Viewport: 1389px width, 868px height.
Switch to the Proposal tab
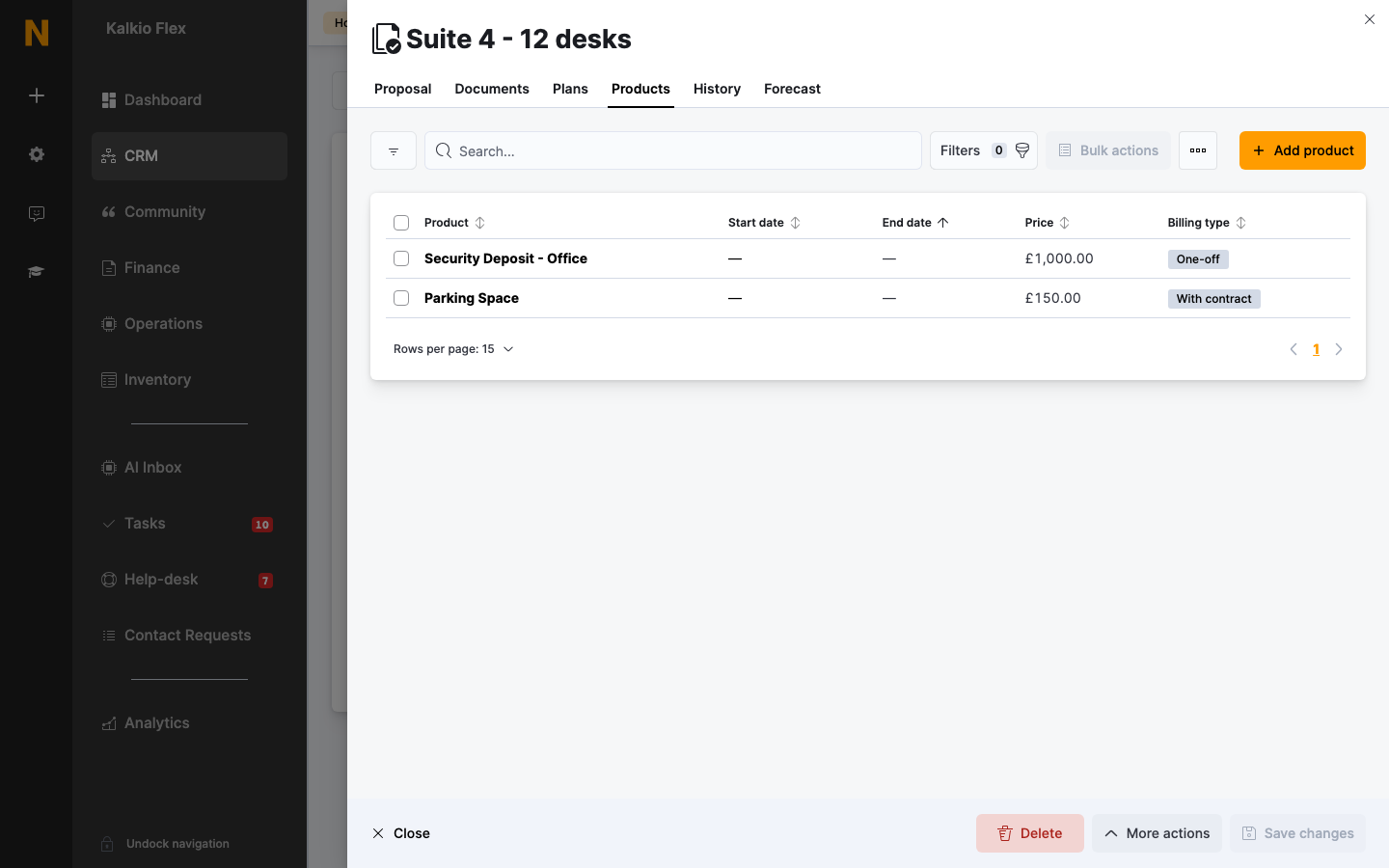402,89
